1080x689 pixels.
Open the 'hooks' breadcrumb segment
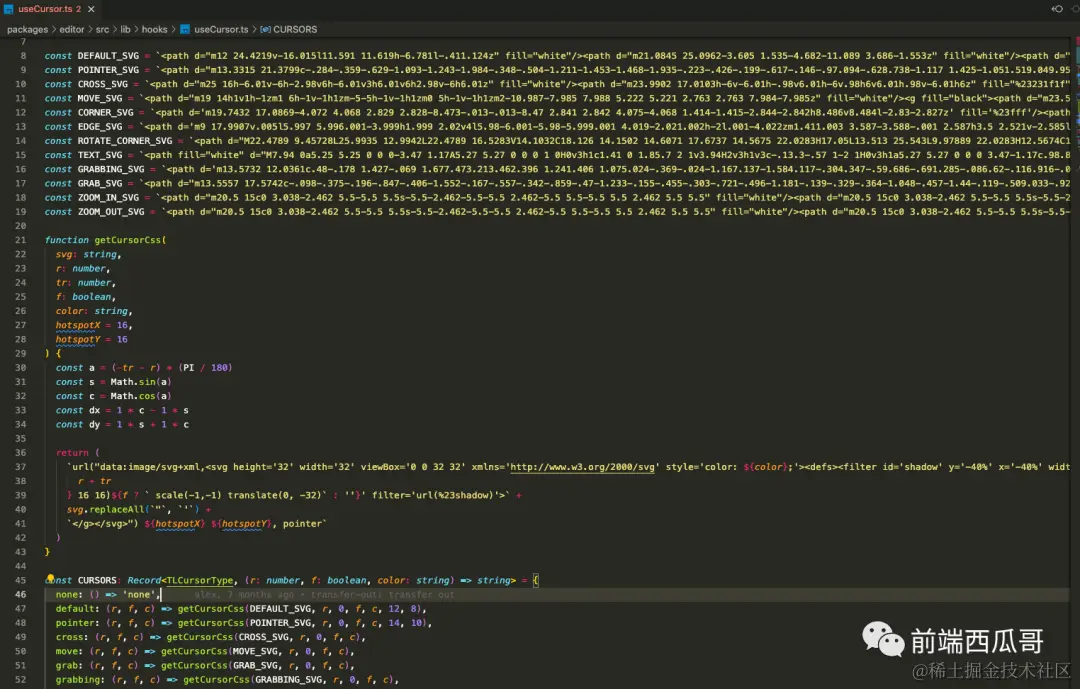coord(154,30)
